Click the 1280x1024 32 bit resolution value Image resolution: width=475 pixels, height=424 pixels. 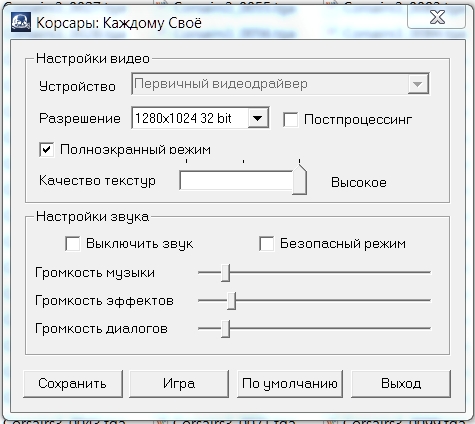pos(183,118)
